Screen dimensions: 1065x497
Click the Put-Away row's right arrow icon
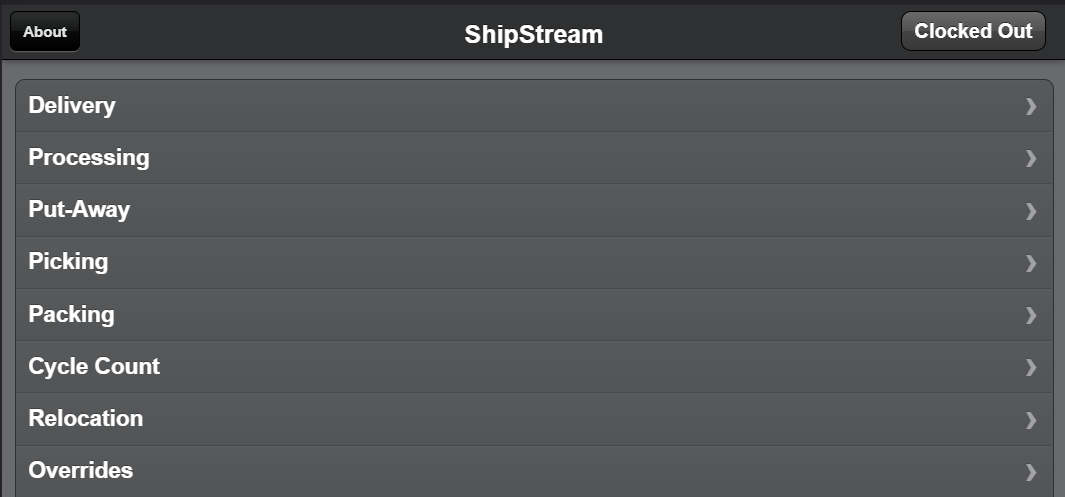1031,210
